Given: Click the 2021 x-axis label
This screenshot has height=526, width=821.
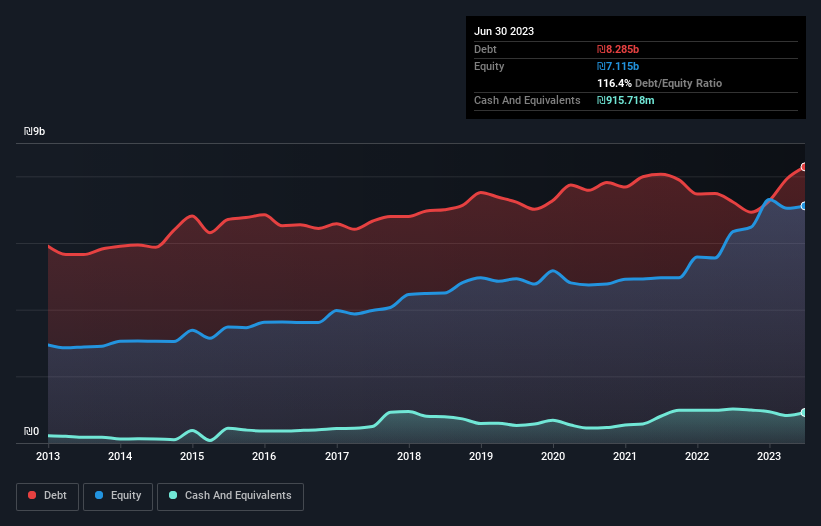Looking at the screenshot, I should point(625,456).
